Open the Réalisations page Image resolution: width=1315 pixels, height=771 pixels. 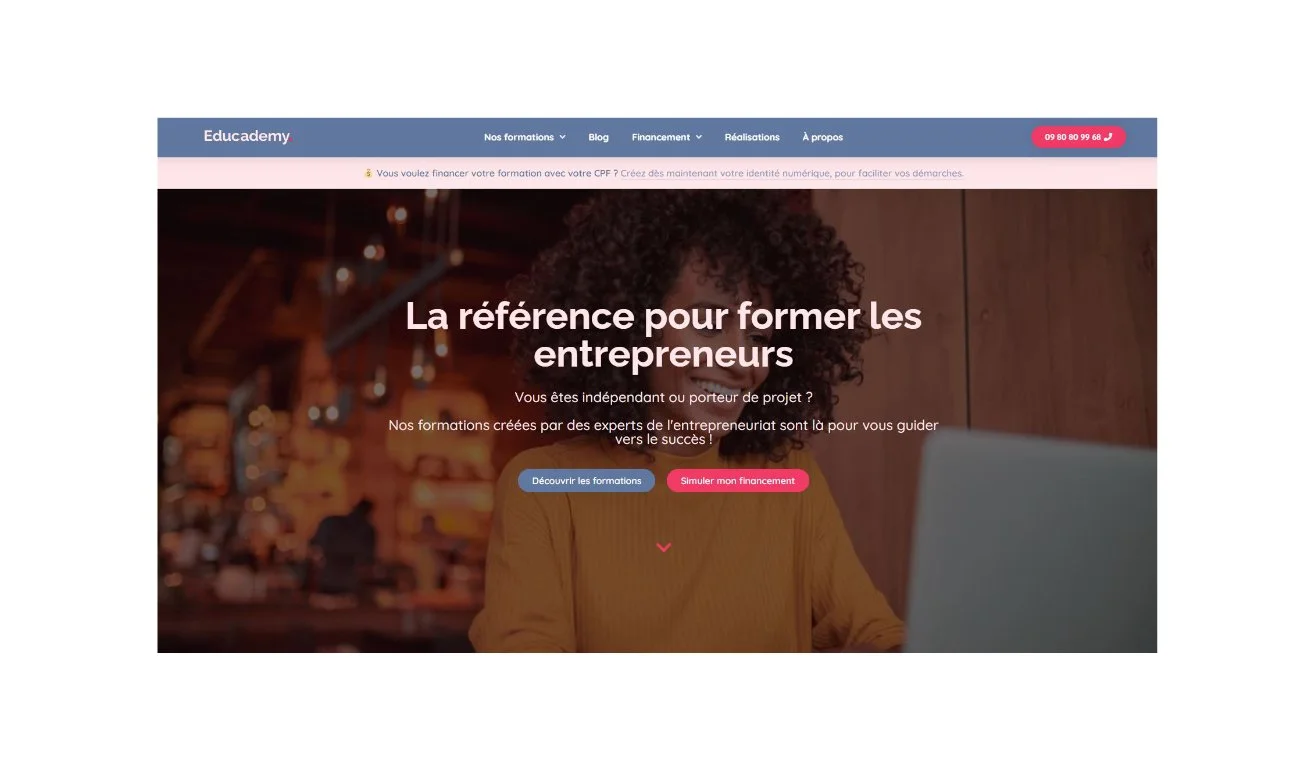(752, 137)
